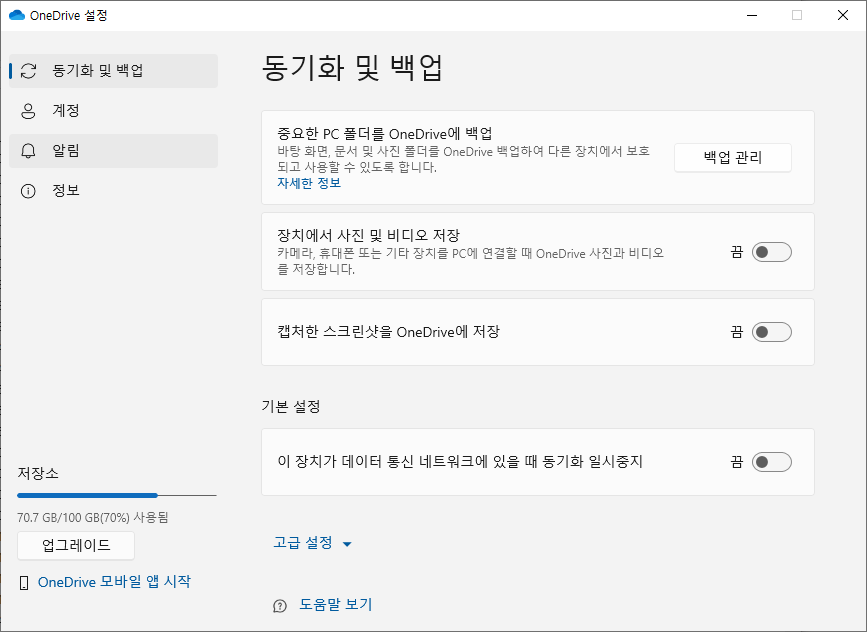Viewport: 867px width, 632px height.
Task: Click the OneDrive cloud icon in title bar
Action: point(17,15)
